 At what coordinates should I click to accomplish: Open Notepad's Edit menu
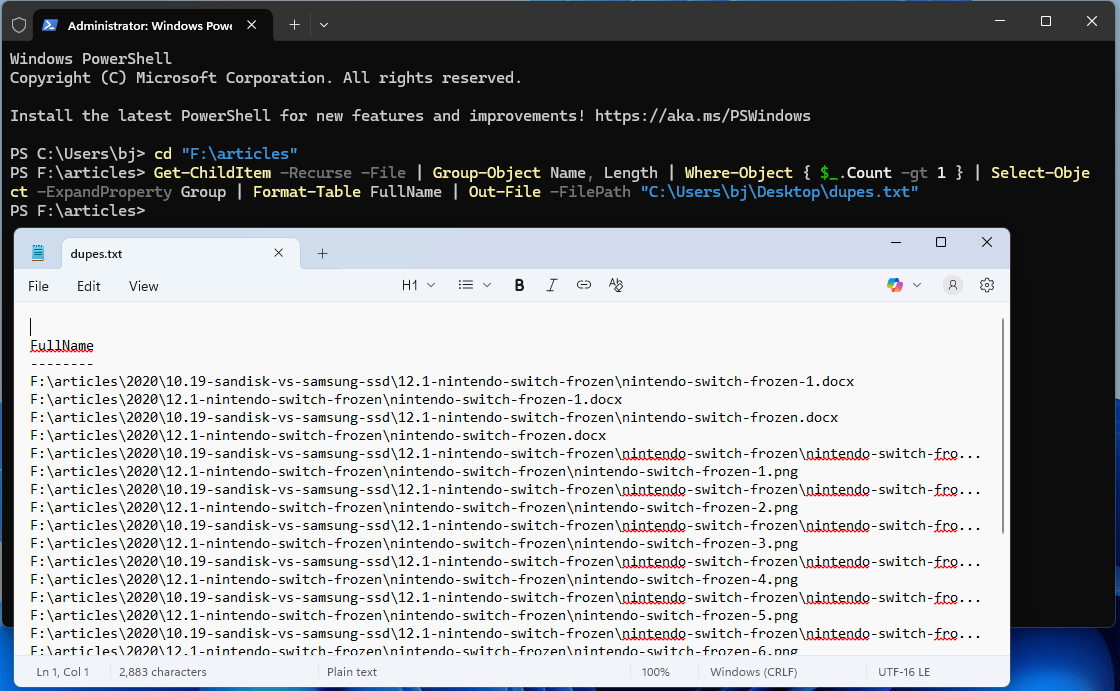tap(88, 285)
